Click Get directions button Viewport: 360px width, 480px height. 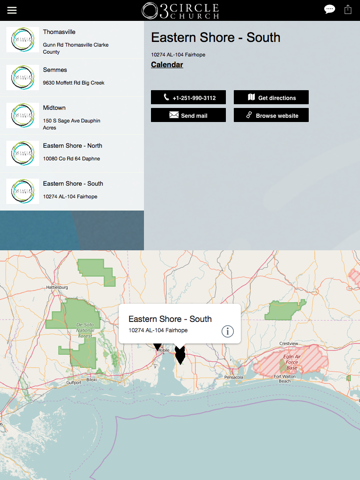(x=271, y=97)
